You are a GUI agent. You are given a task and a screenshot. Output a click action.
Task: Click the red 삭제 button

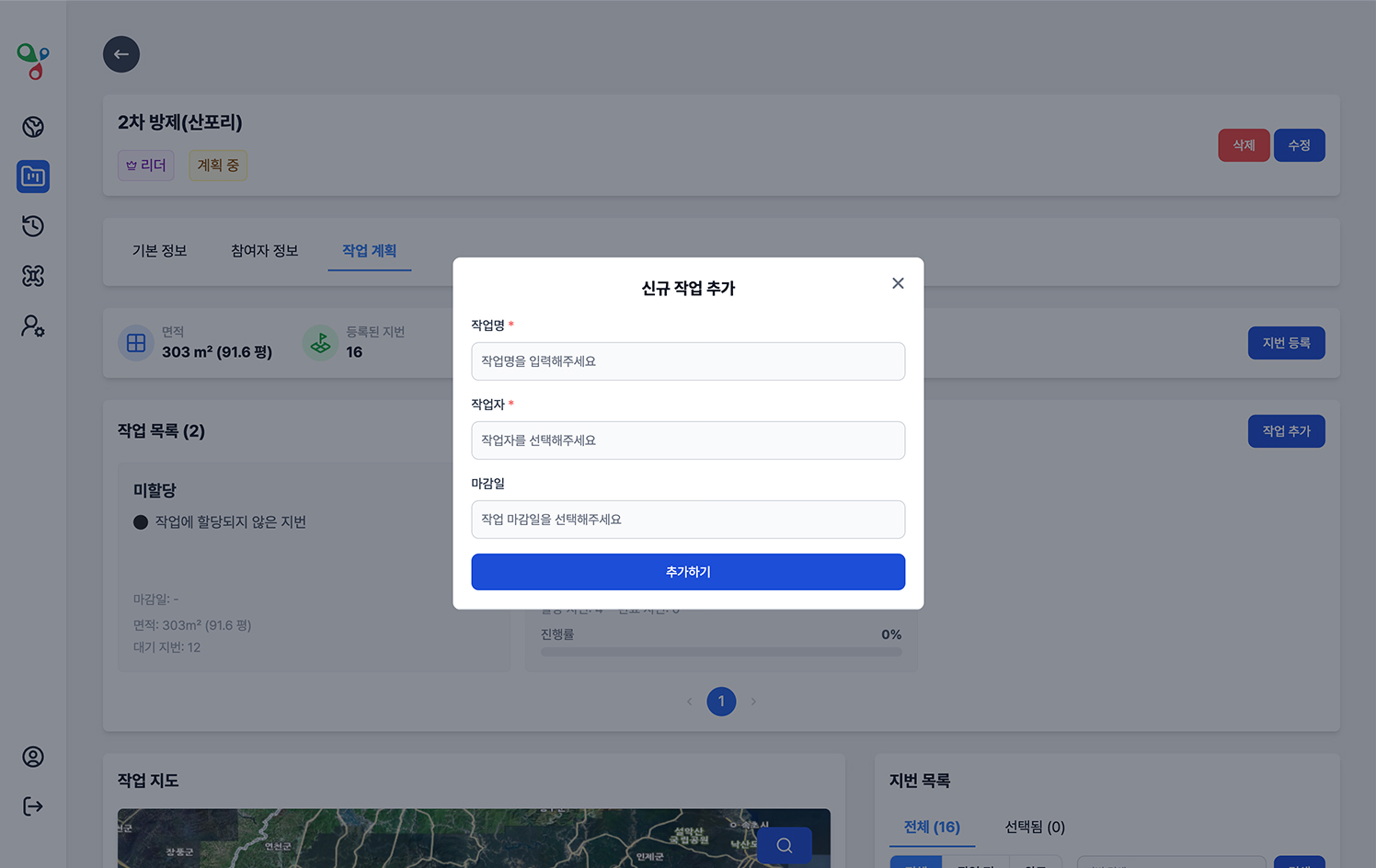pos(1244,145)
